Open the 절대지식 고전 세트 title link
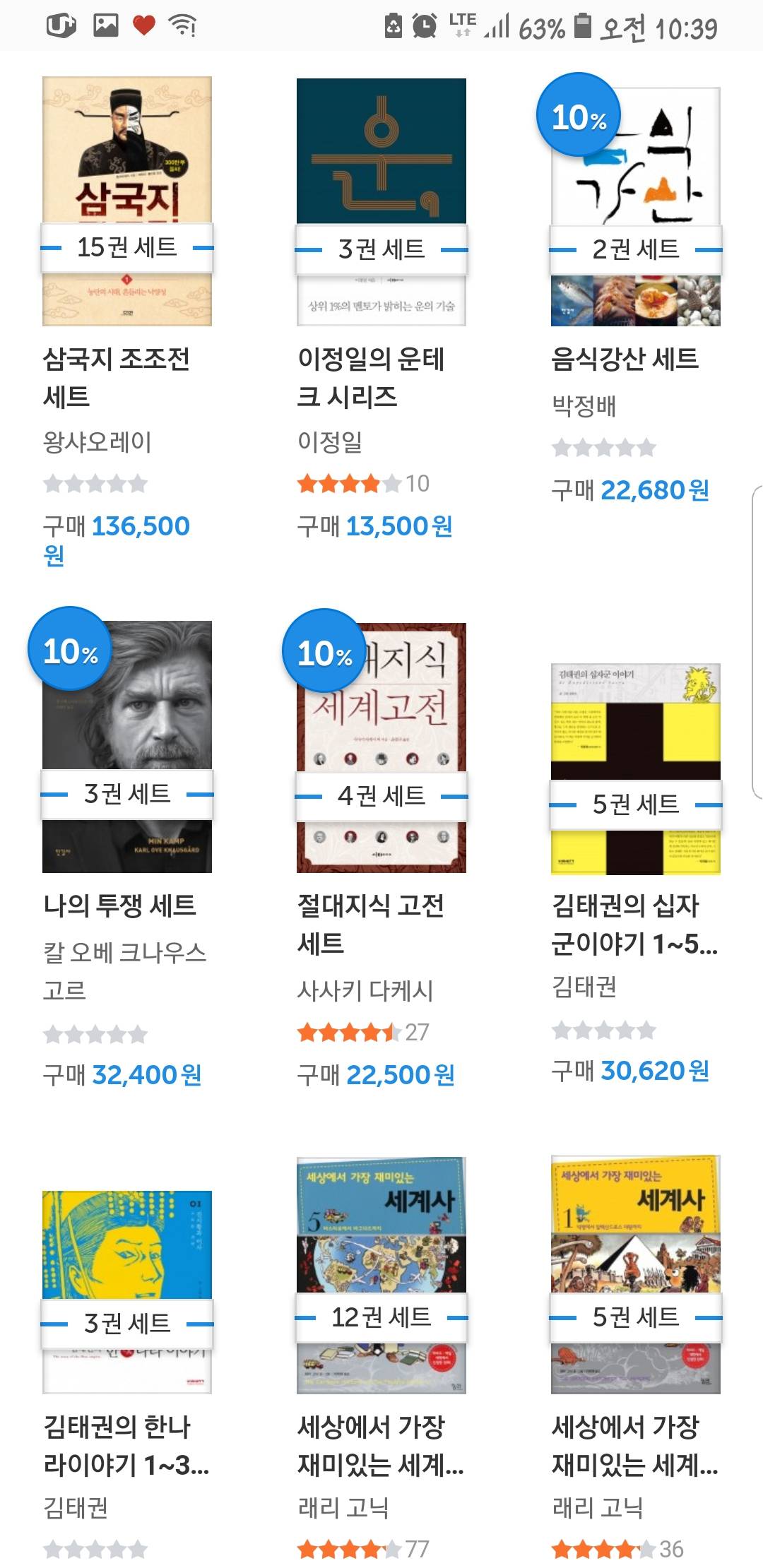Screen dimensions: 763x1568 [370, 923]
